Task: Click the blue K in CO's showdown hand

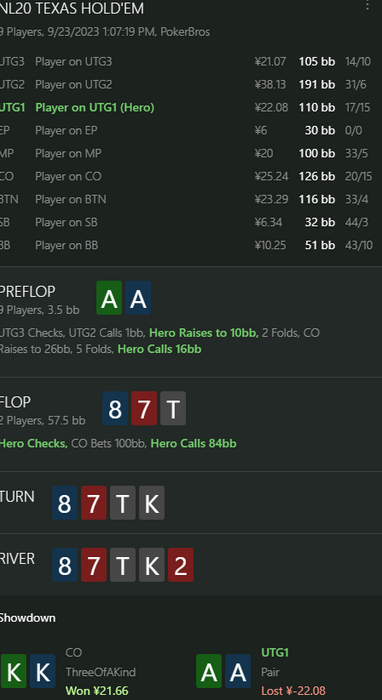Action: click(43, 671)
